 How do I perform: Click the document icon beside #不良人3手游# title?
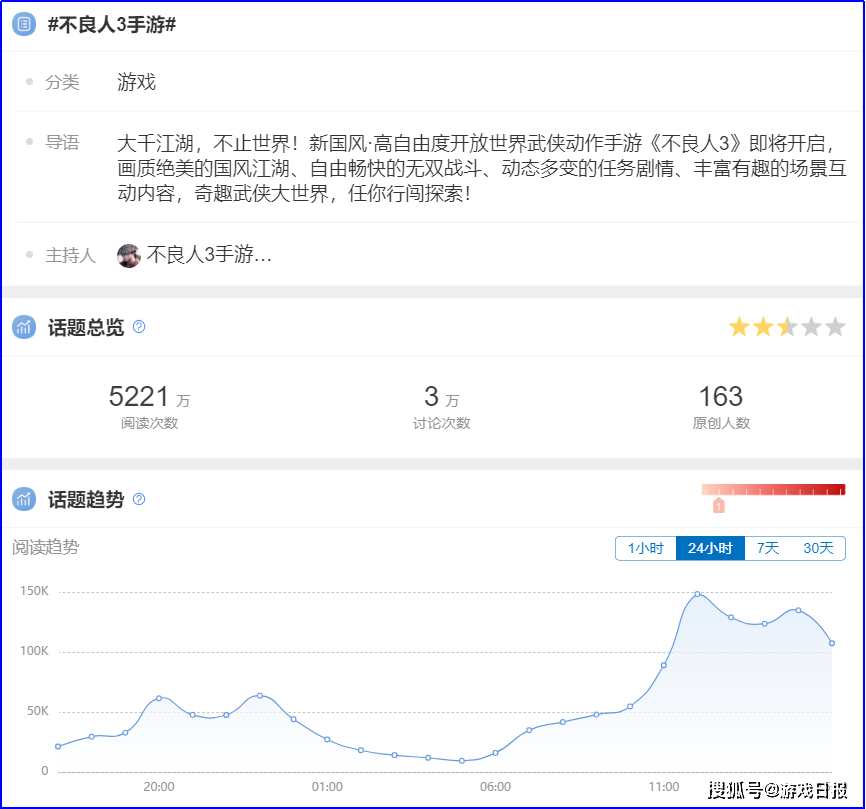(24, 25)
